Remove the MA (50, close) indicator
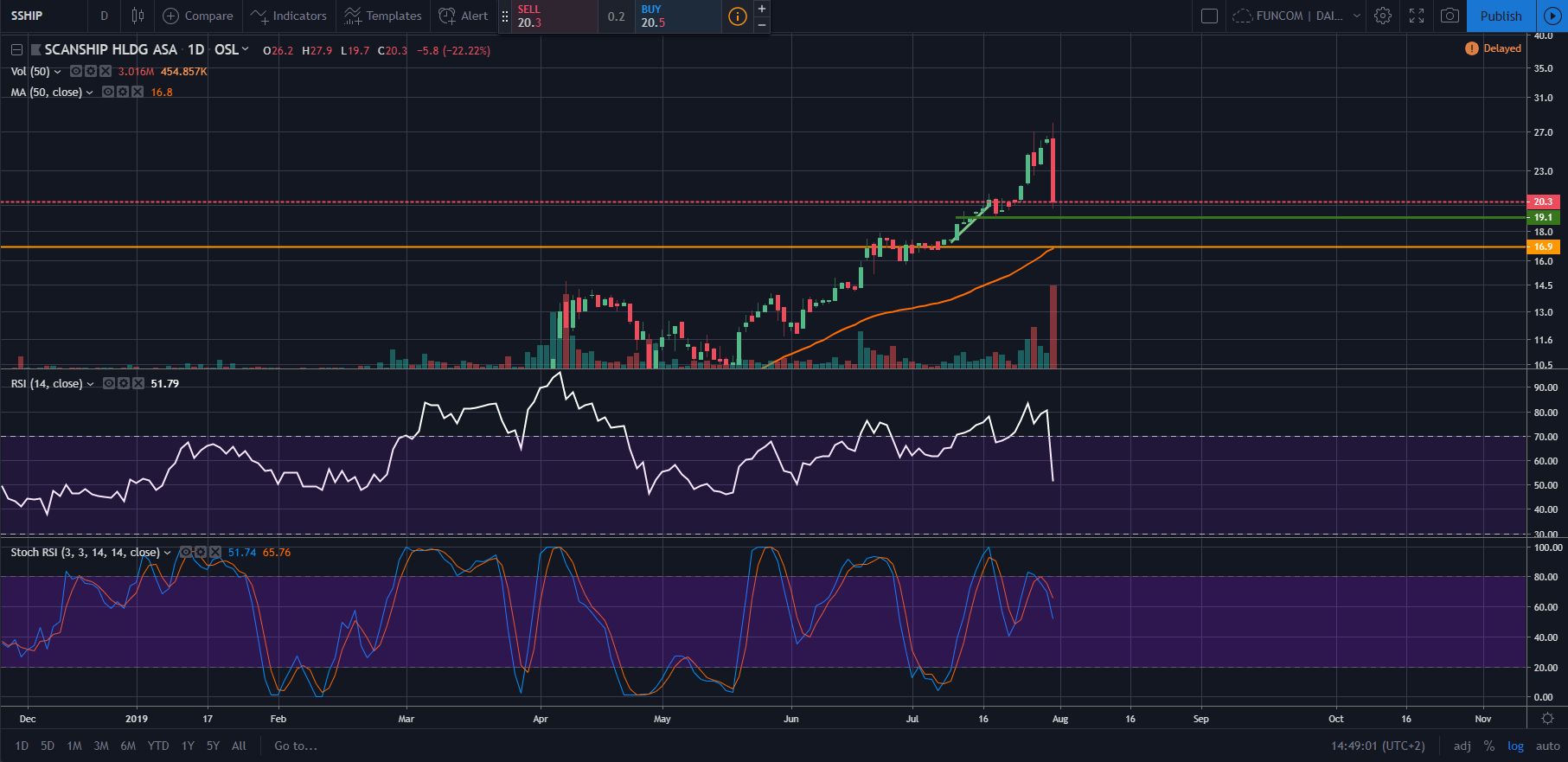Screen dimensions: 1568x762 click(x=138, y=92)
